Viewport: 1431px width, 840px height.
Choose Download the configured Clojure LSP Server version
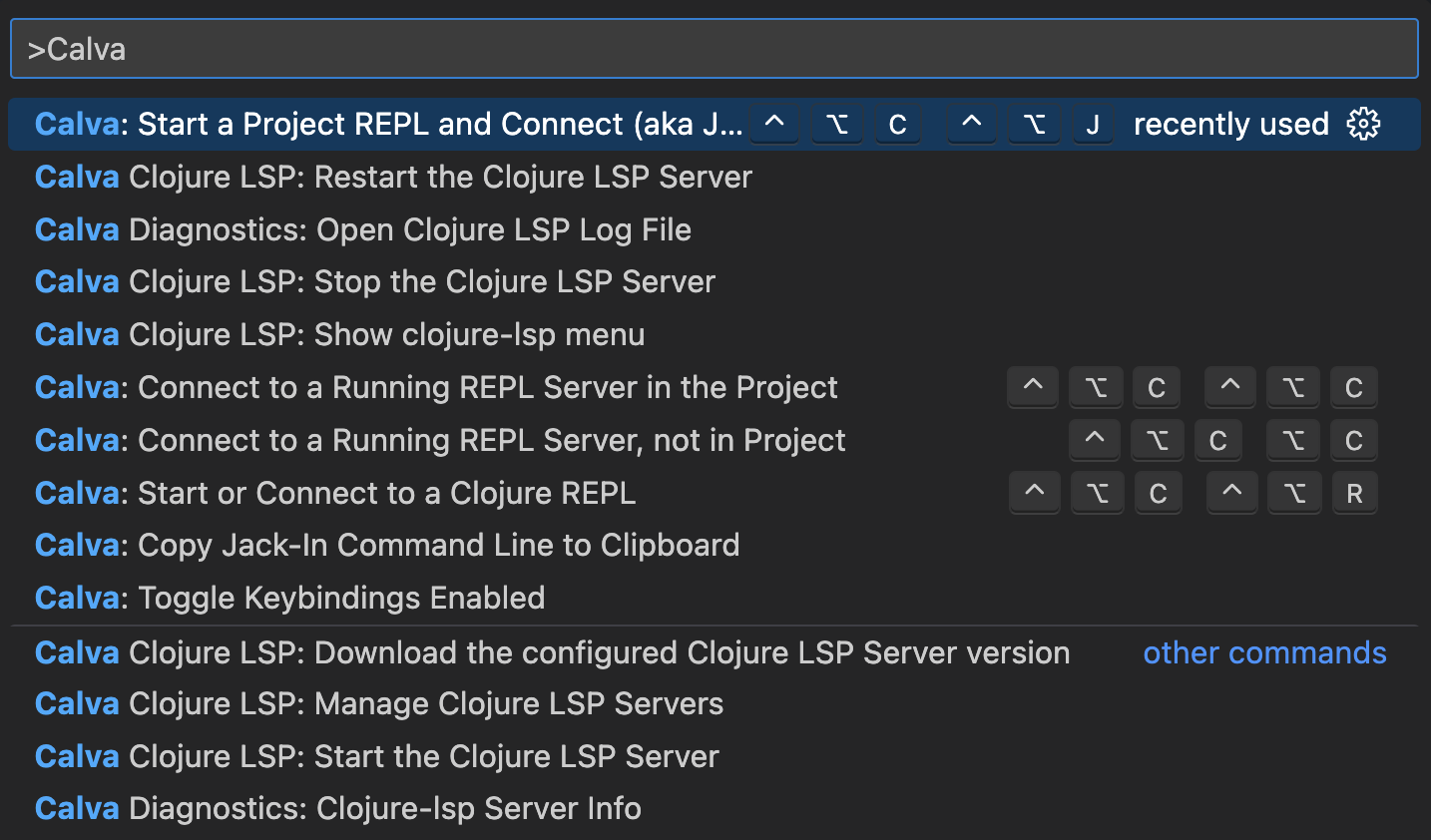[x=715, y=652]
